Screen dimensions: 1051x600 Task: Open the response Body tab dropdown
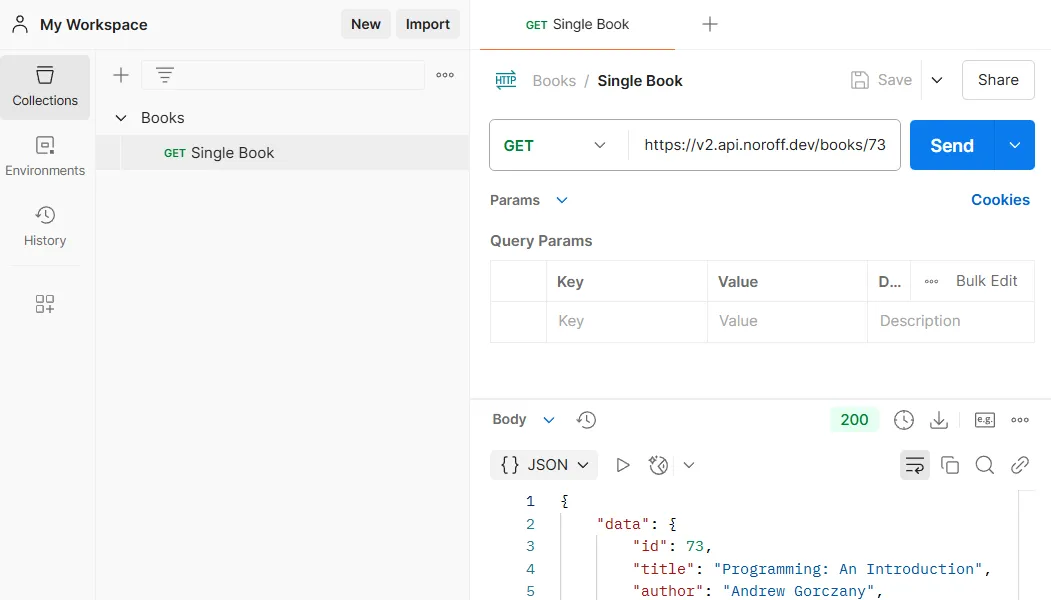click(549, 420)
